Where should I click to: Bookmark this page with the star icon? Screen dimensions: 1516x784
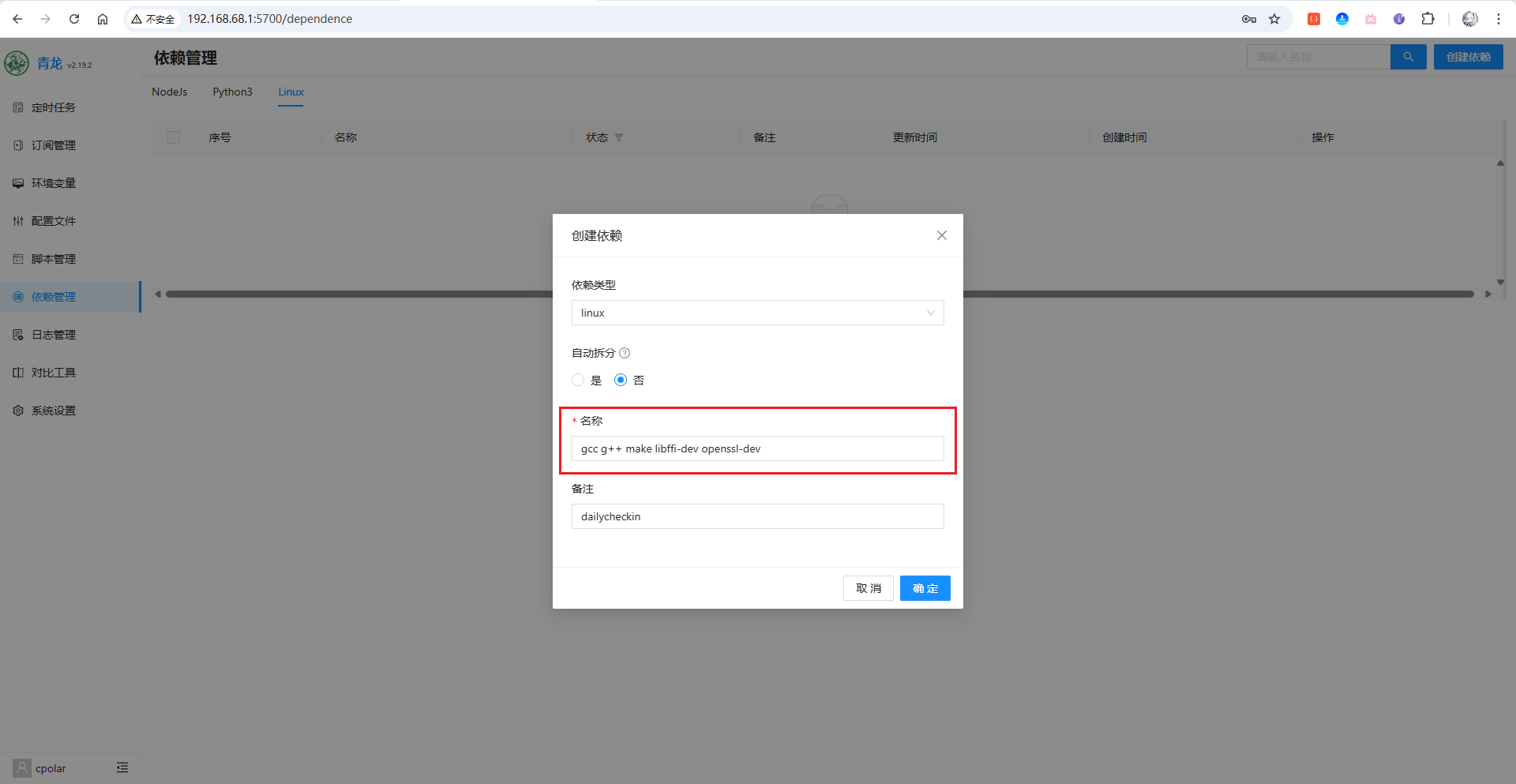[x=1274, y=19]
